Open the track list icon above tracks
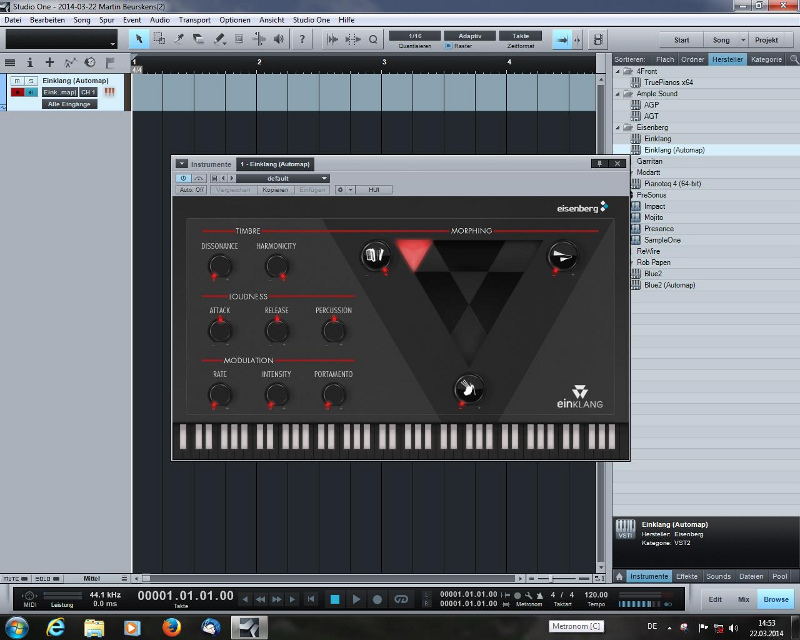 pos(10,63)
